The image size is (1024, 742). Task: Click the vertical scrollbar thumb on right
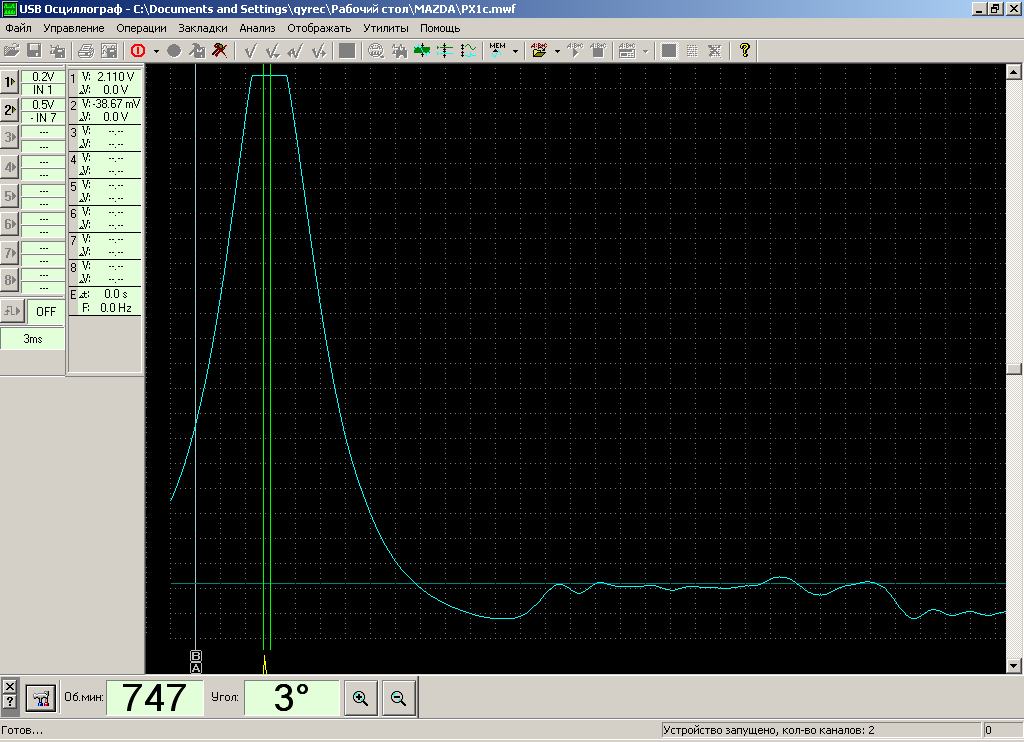pyautogui.click(x=1015, y=368)
